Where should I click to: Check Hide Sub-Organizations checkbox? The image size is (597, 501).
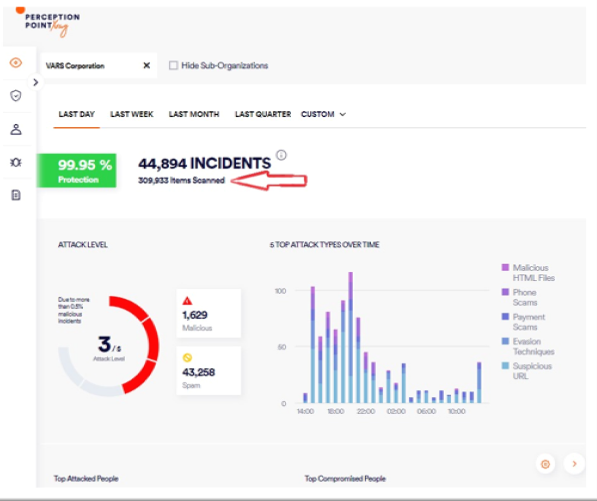point(173,65)
